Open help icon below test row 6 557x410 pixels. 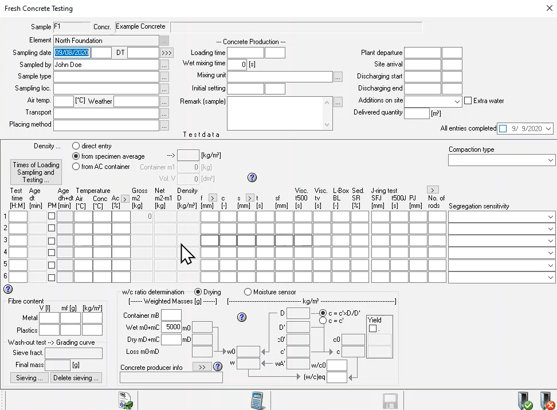pyautogui.click(x=8, y=289)
